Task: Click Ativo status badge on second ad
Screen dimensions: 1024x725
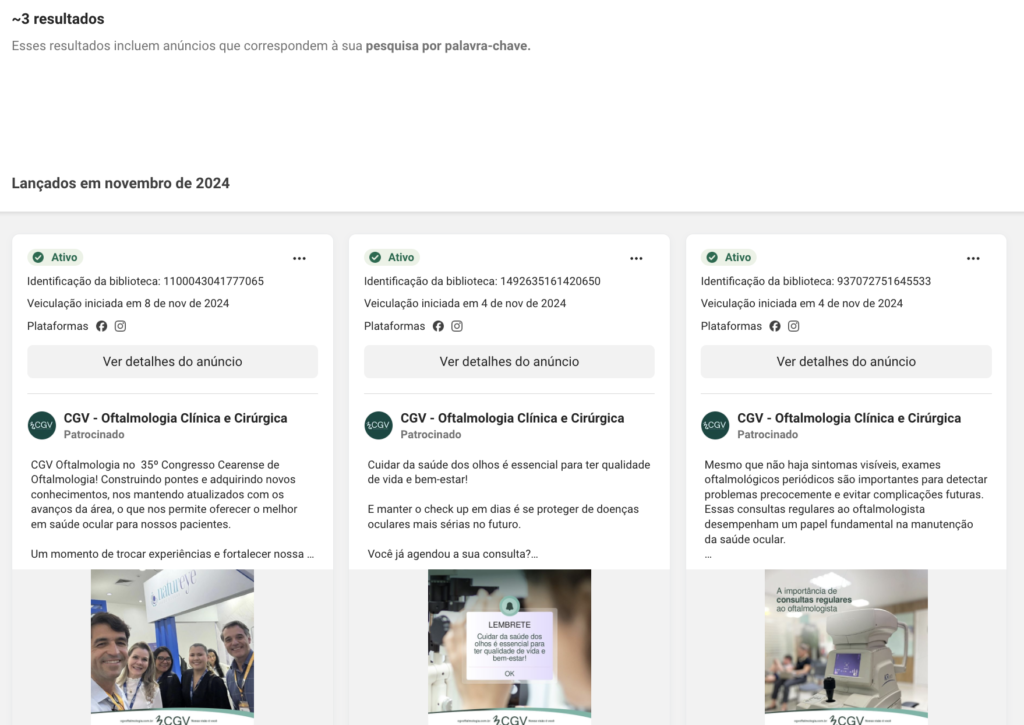Action: coord(392,257)
